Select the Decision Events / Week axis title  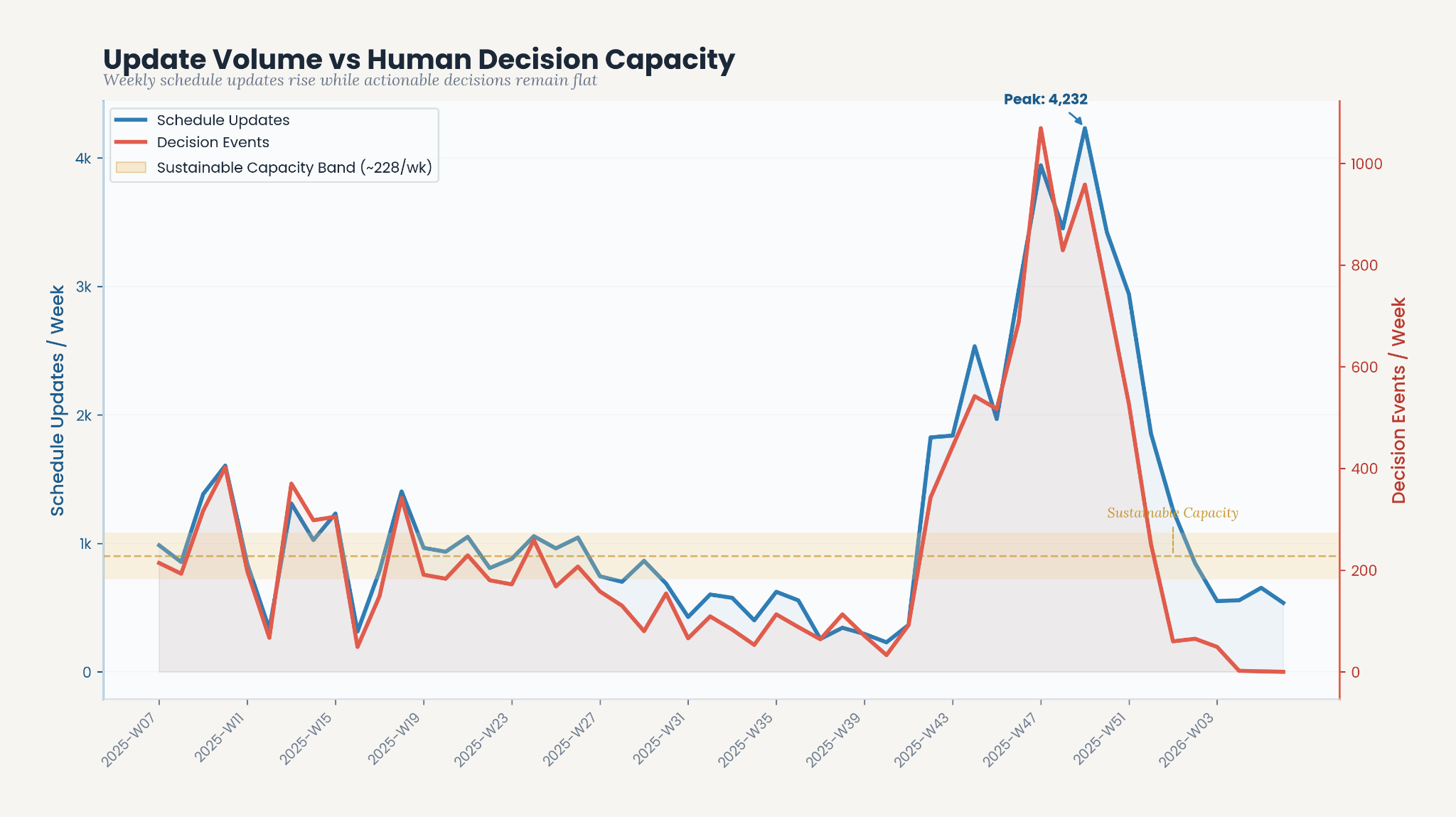tap(1399, 400)
